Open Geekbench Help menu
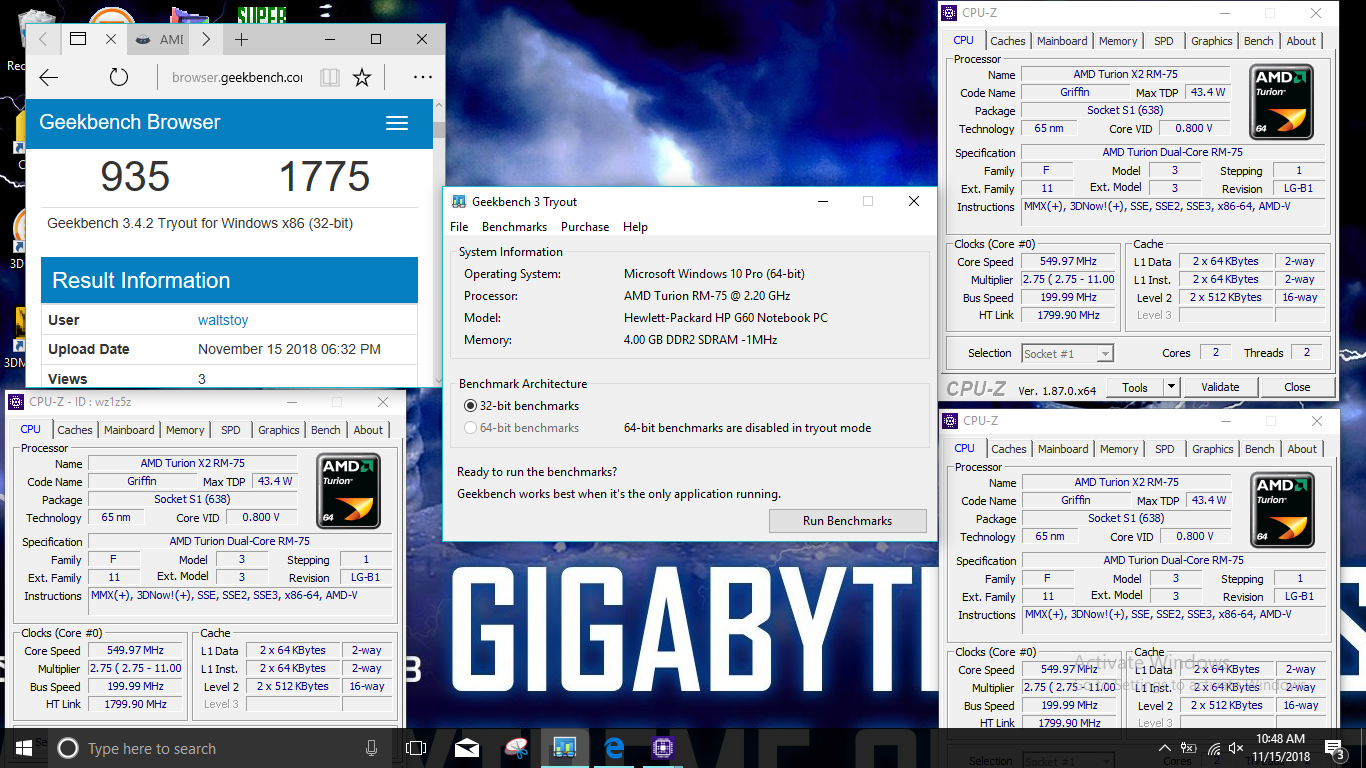The image size is (1366, 768). pyautogui.click(x=635, y=227)
